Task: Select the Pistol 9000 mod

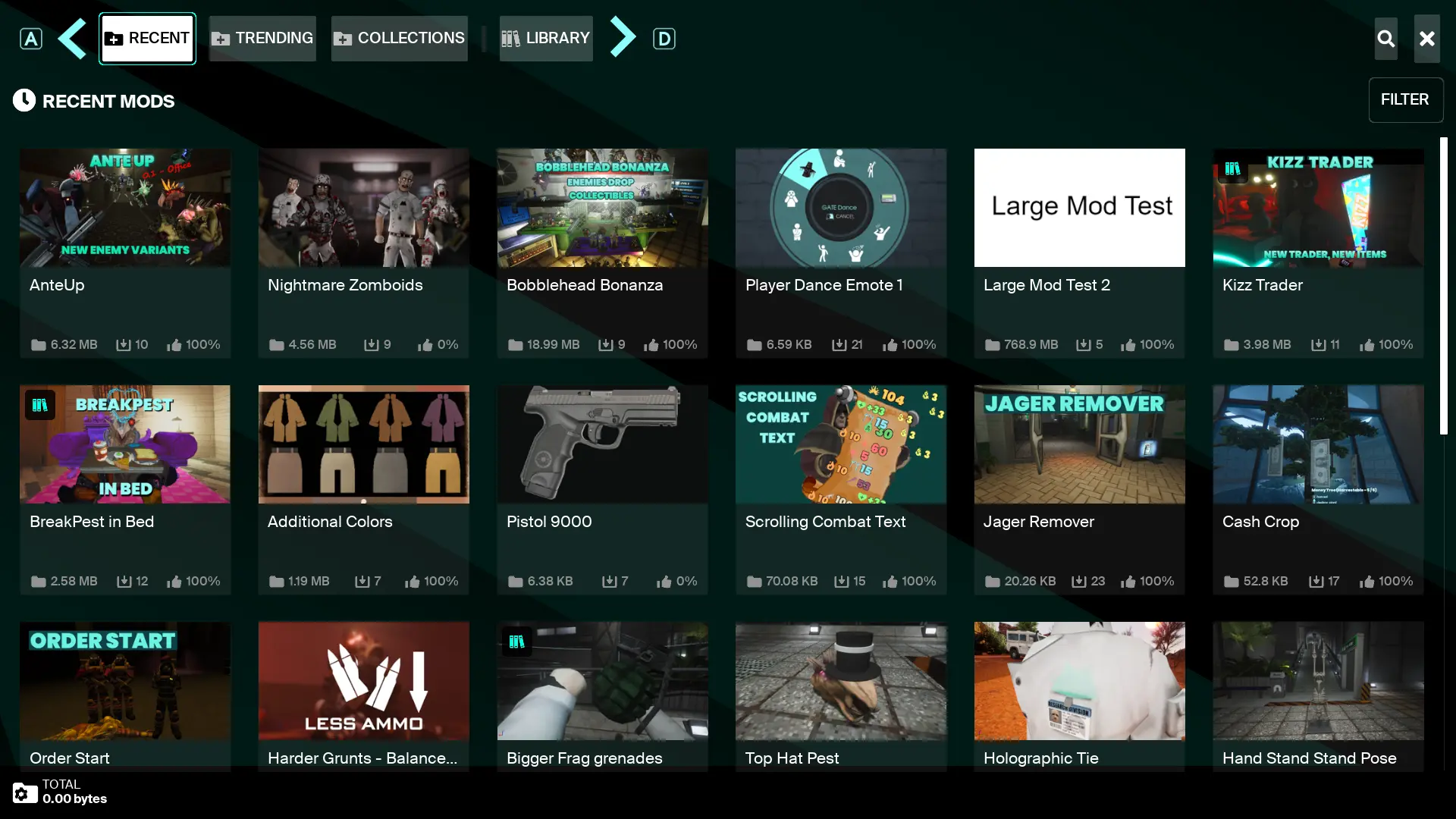Action: (602, 490)
